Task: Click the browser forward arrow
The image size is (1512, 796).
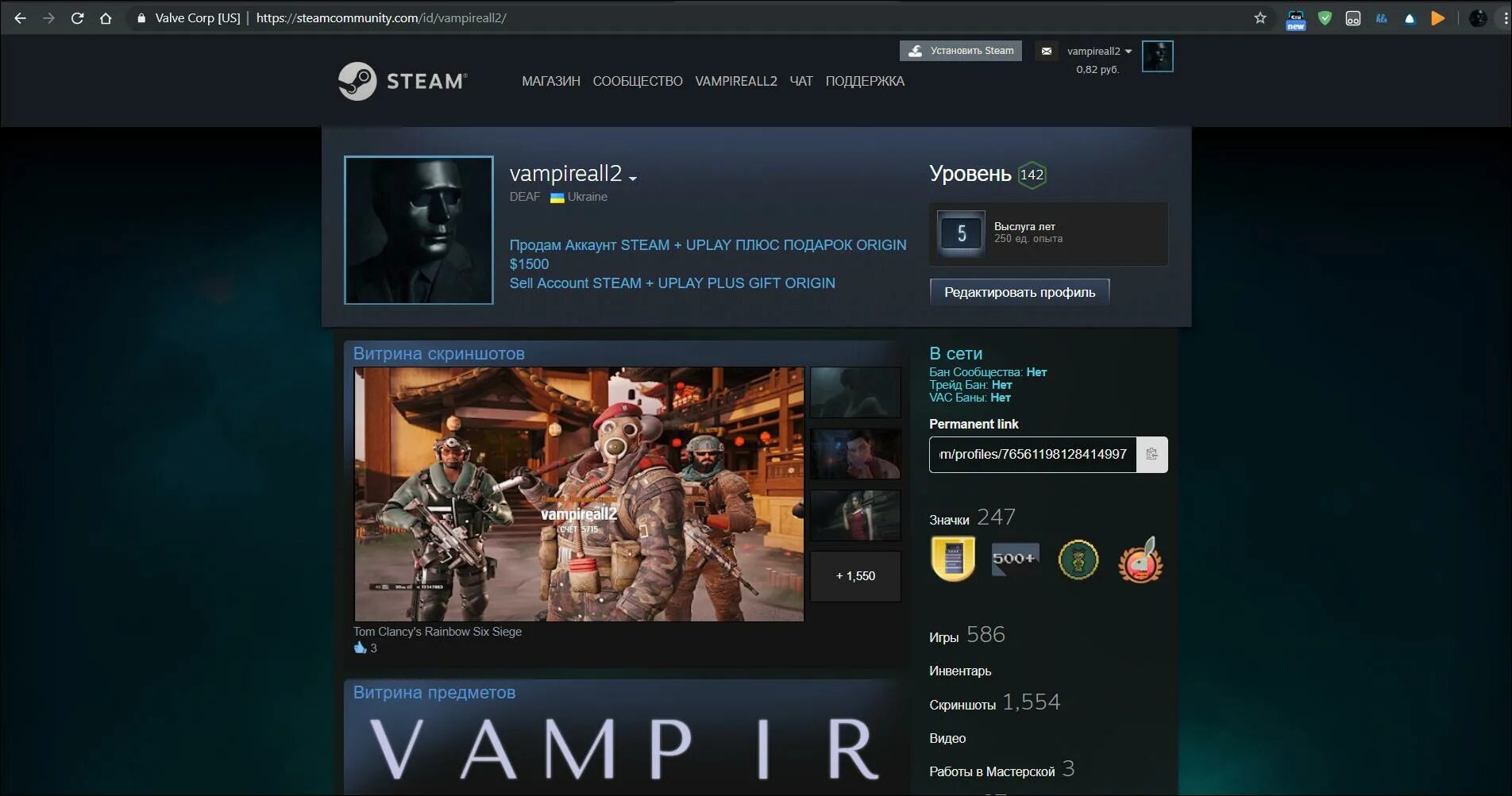Action: (x=48, y=17)
